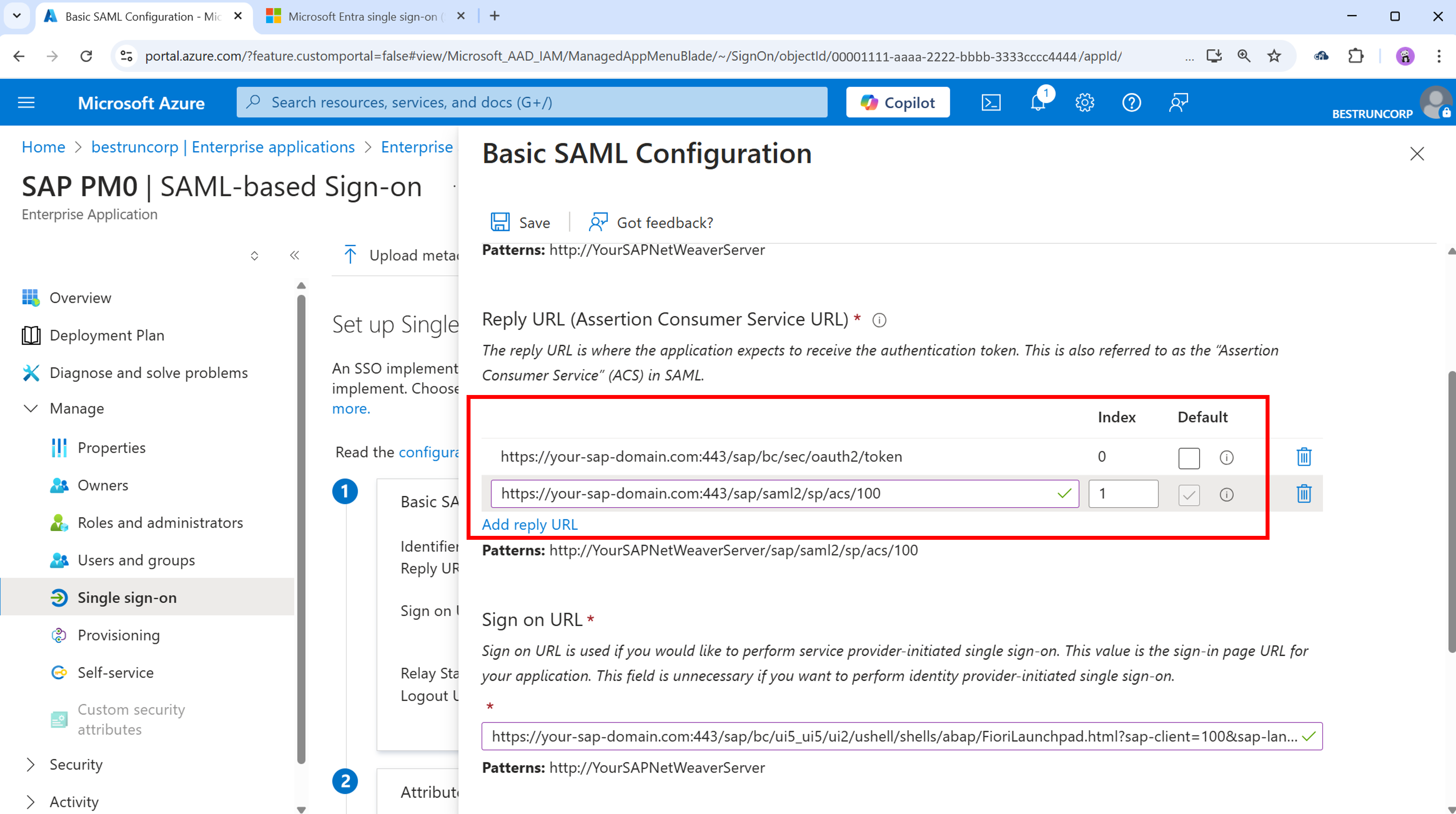
Task: Open Copilot assistant
Action: 898,102
